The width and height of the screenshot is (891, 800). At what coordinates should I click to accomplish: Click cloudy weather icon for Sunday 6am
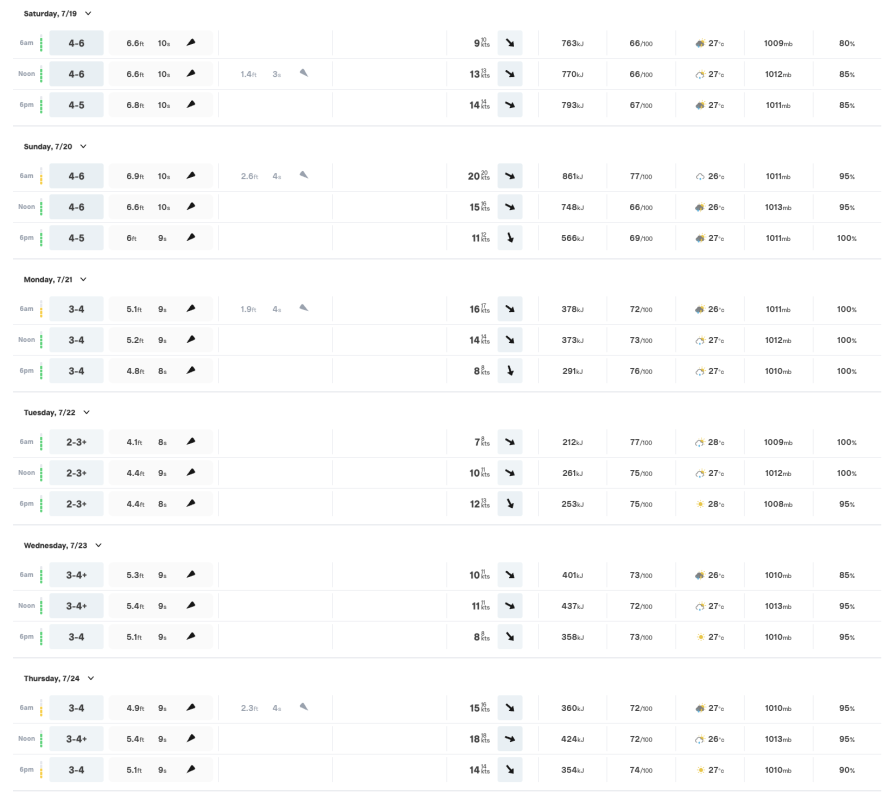click(700, 176)
